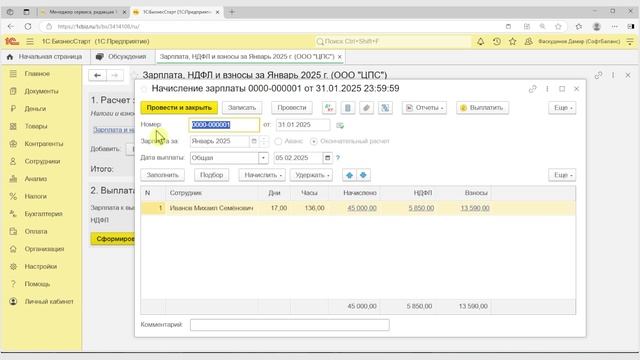
Task: Open Главное section in sidebar
Action: pos(37,73)
